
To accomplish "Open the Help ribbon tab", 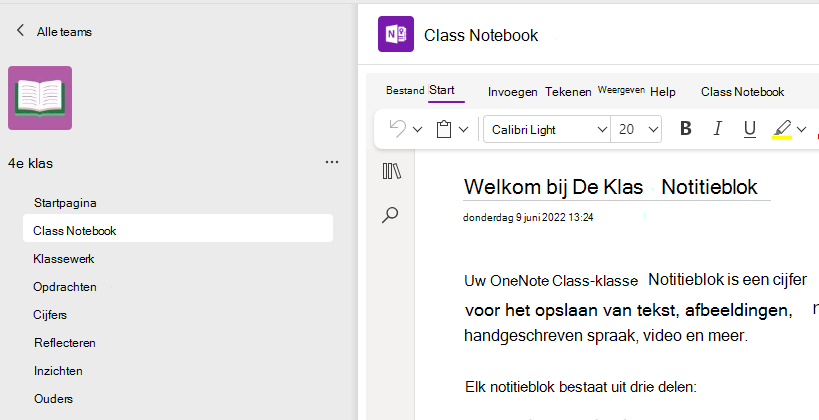I will [663, 92].
